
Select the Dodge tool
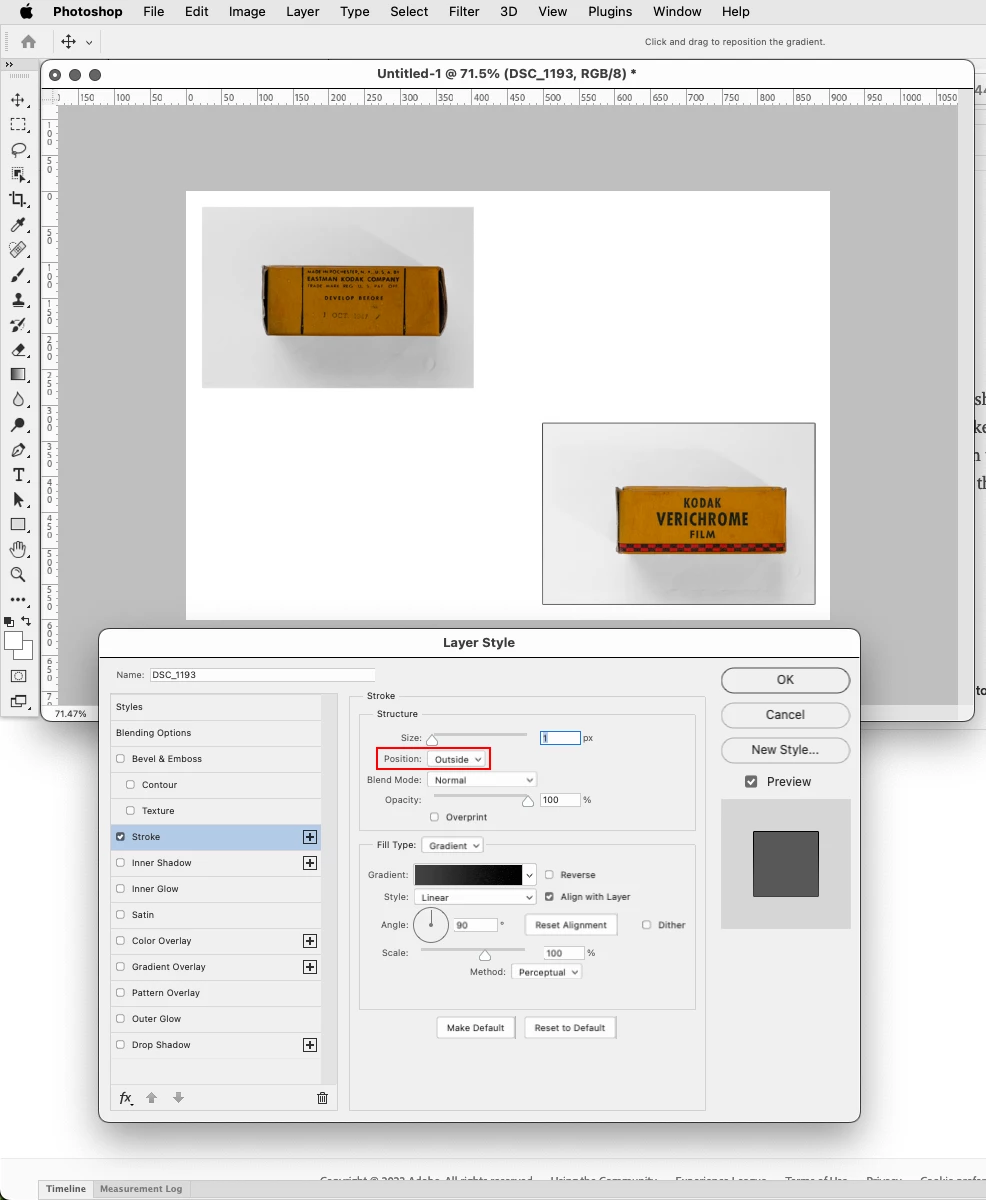(x=18, y=425)
